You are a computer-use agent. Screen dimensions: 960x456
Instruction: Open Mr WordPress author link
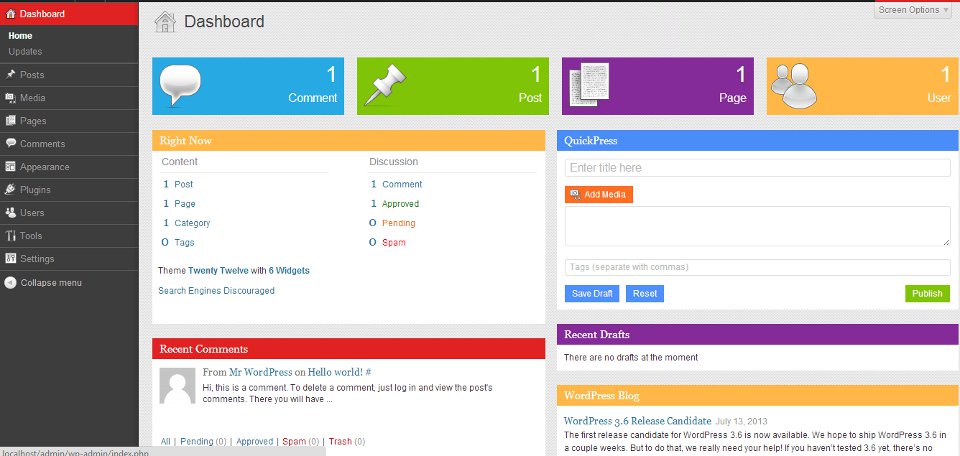coord(261,372)
